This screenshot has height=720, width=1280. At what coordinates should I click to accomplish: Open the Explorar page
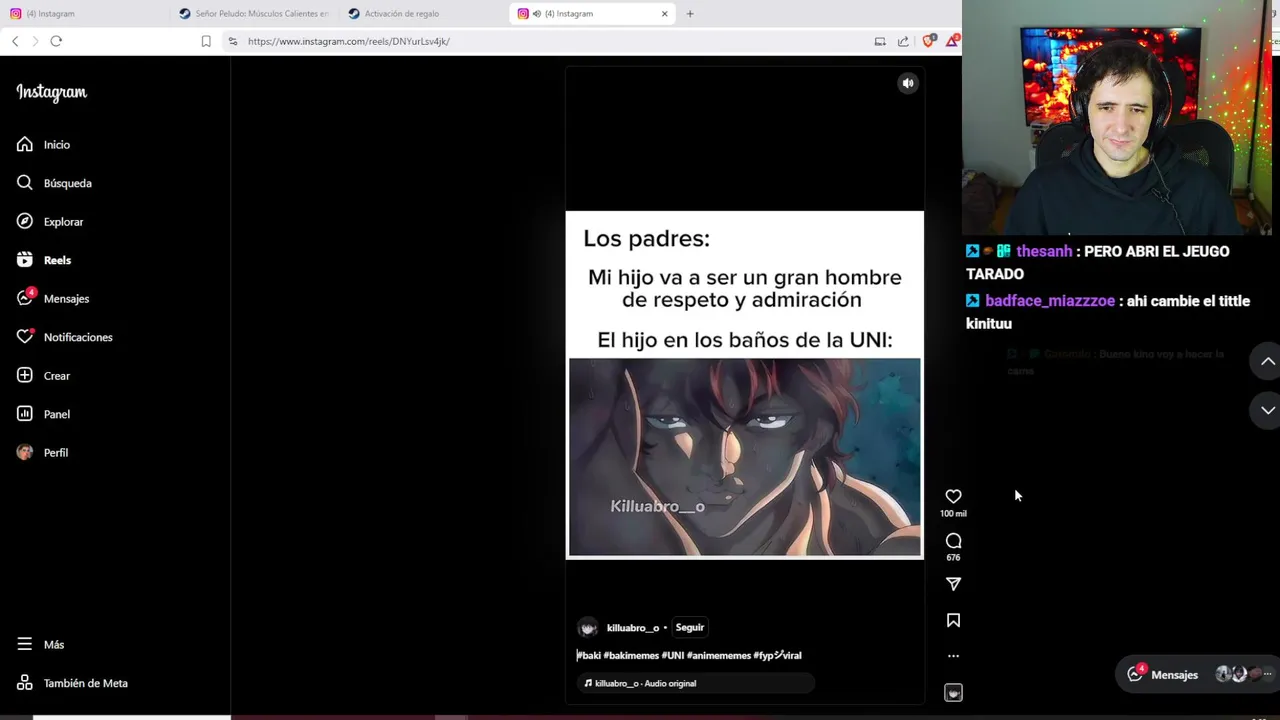[x=50, y=222]
